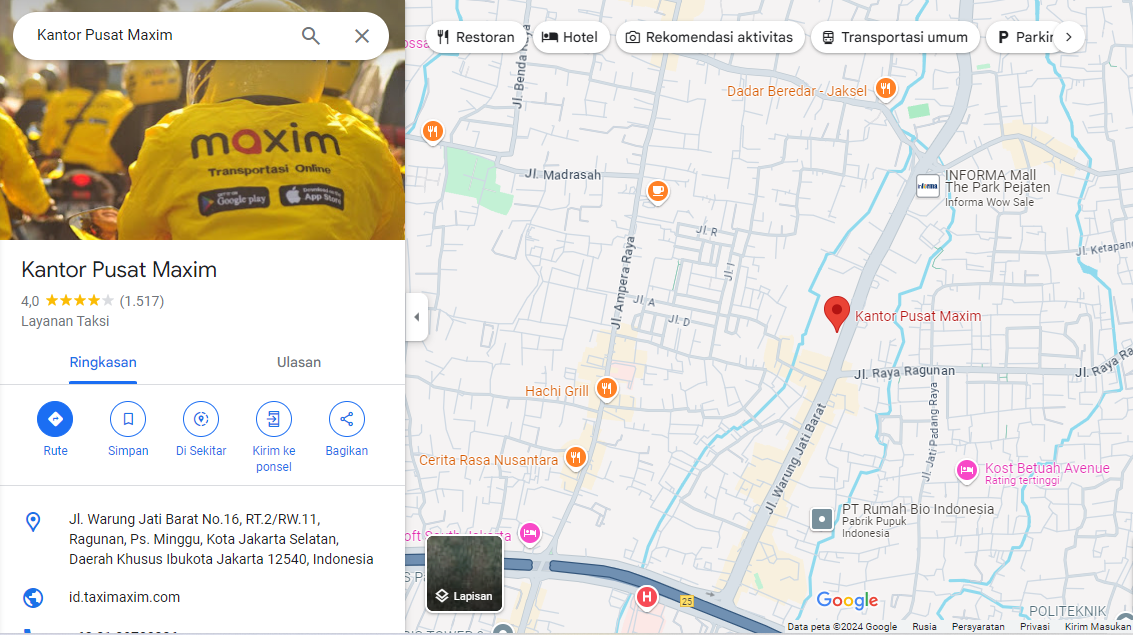Click the Simpan bookmark icon

coord(128,419)
